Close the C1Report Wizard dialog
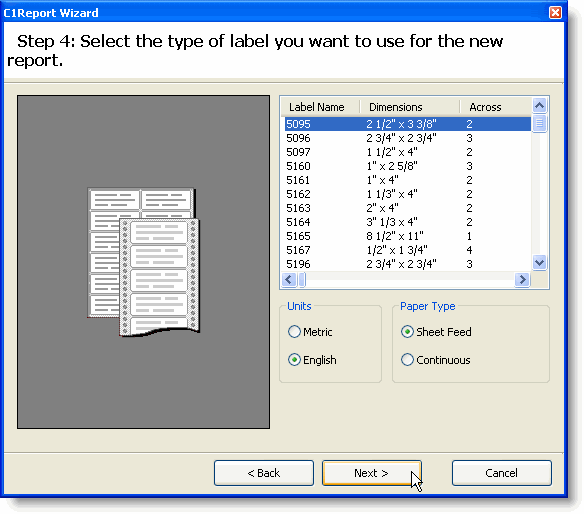Image resolution: width=584 pixels, height=514 pixels. (555, 13)
